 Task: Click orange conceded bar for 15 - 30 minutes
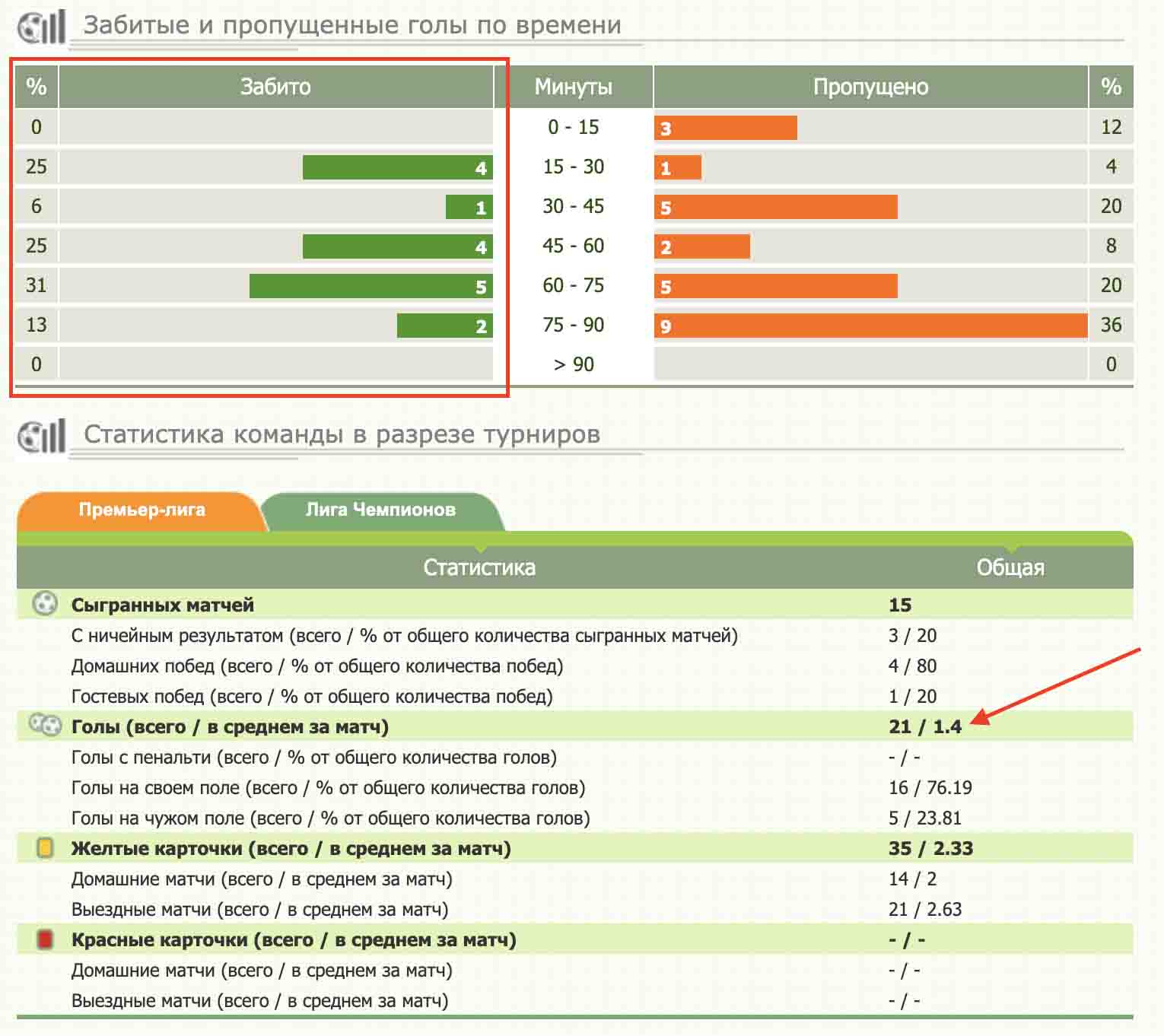point(678,167)
